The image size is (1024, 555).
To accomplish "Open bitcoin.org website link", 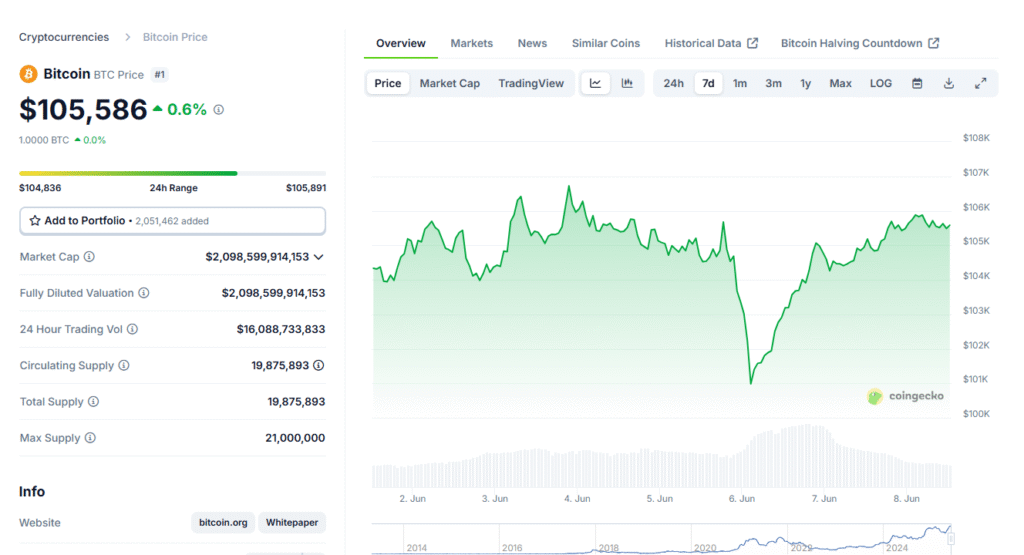I will 223,522.
